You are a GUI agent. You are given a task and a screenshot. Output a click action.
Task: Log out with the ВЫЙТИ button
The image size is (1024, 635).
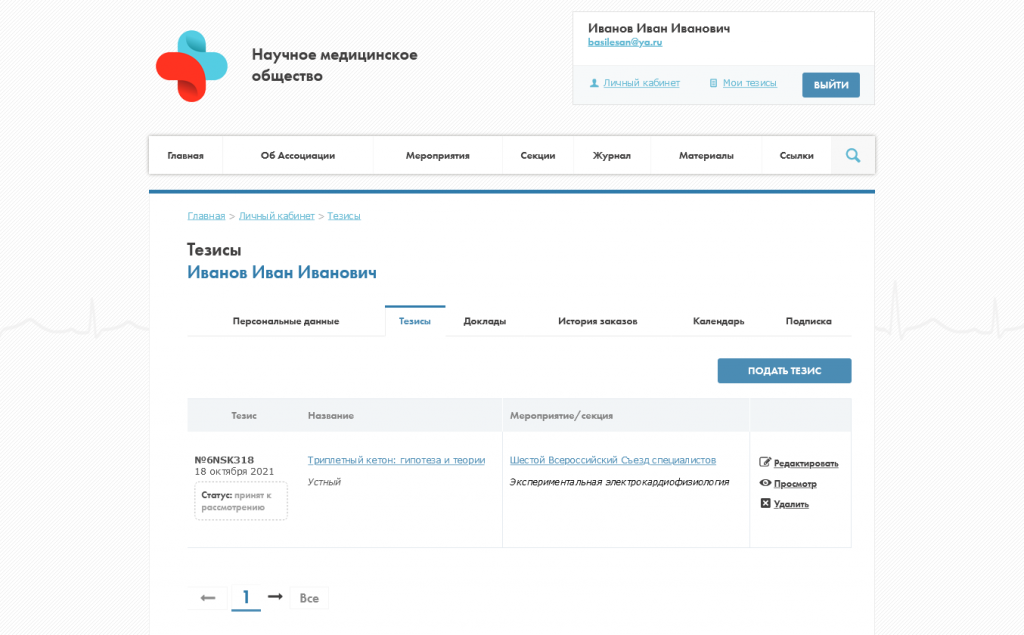pos(830,85)
